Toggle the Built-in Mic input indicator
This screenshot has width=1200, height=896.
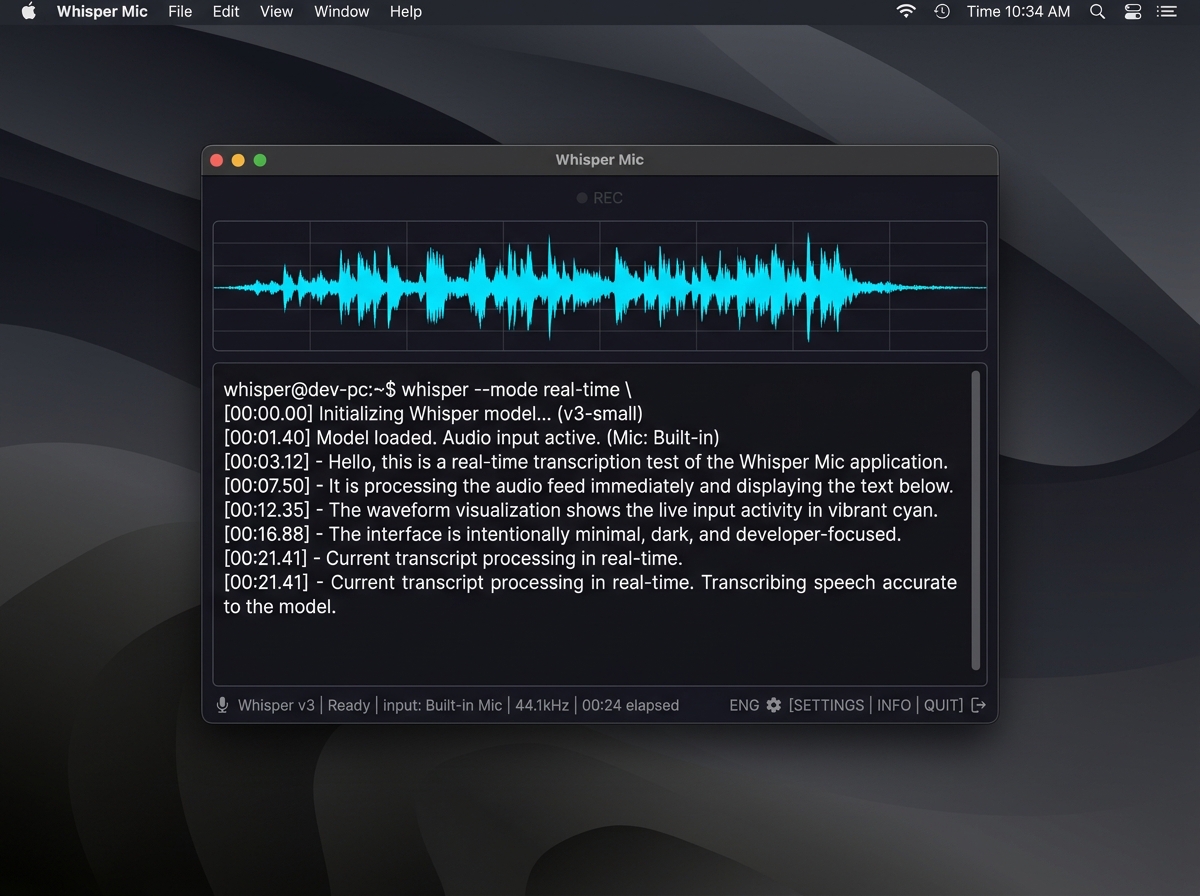click(443, 705)
